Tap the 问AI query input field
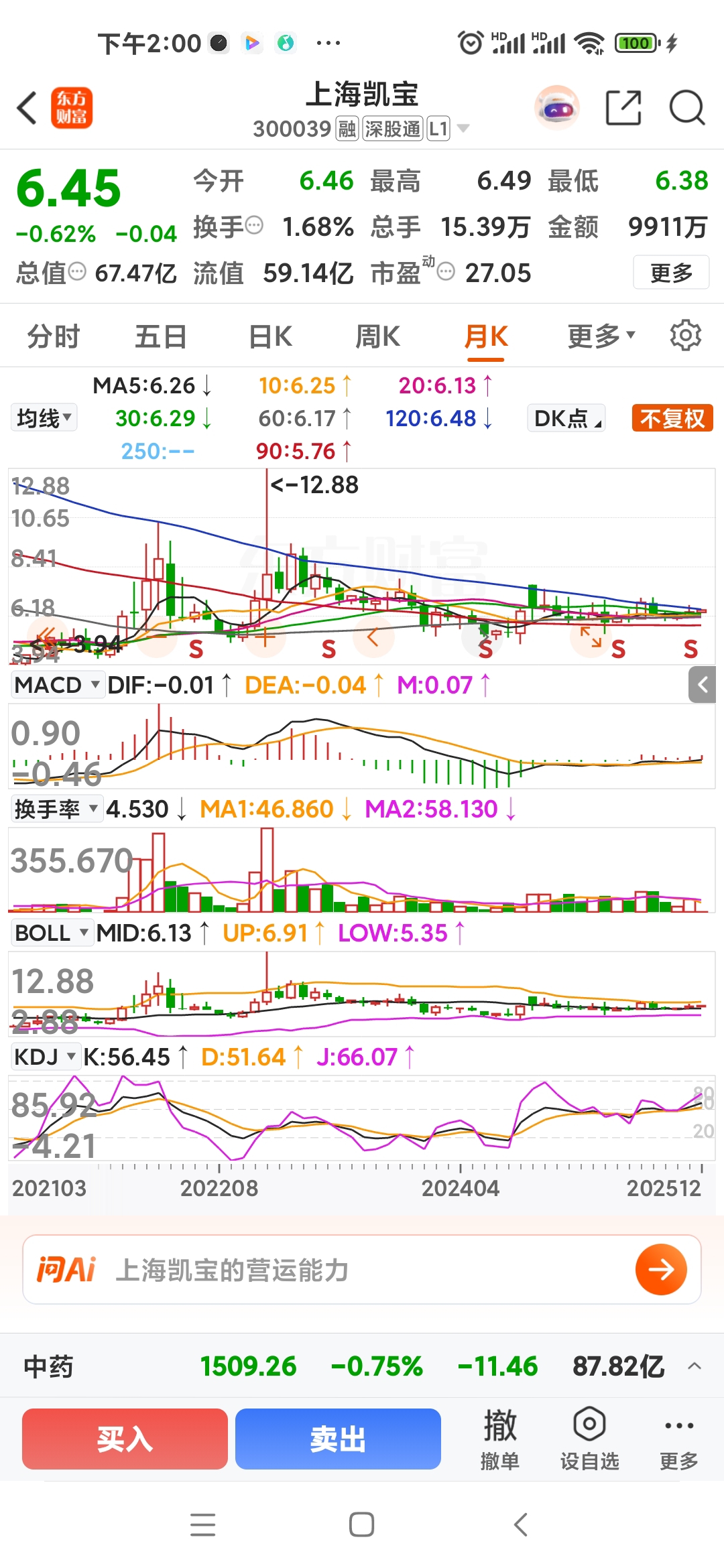The image size is (724, 1568). point(362,1269)
